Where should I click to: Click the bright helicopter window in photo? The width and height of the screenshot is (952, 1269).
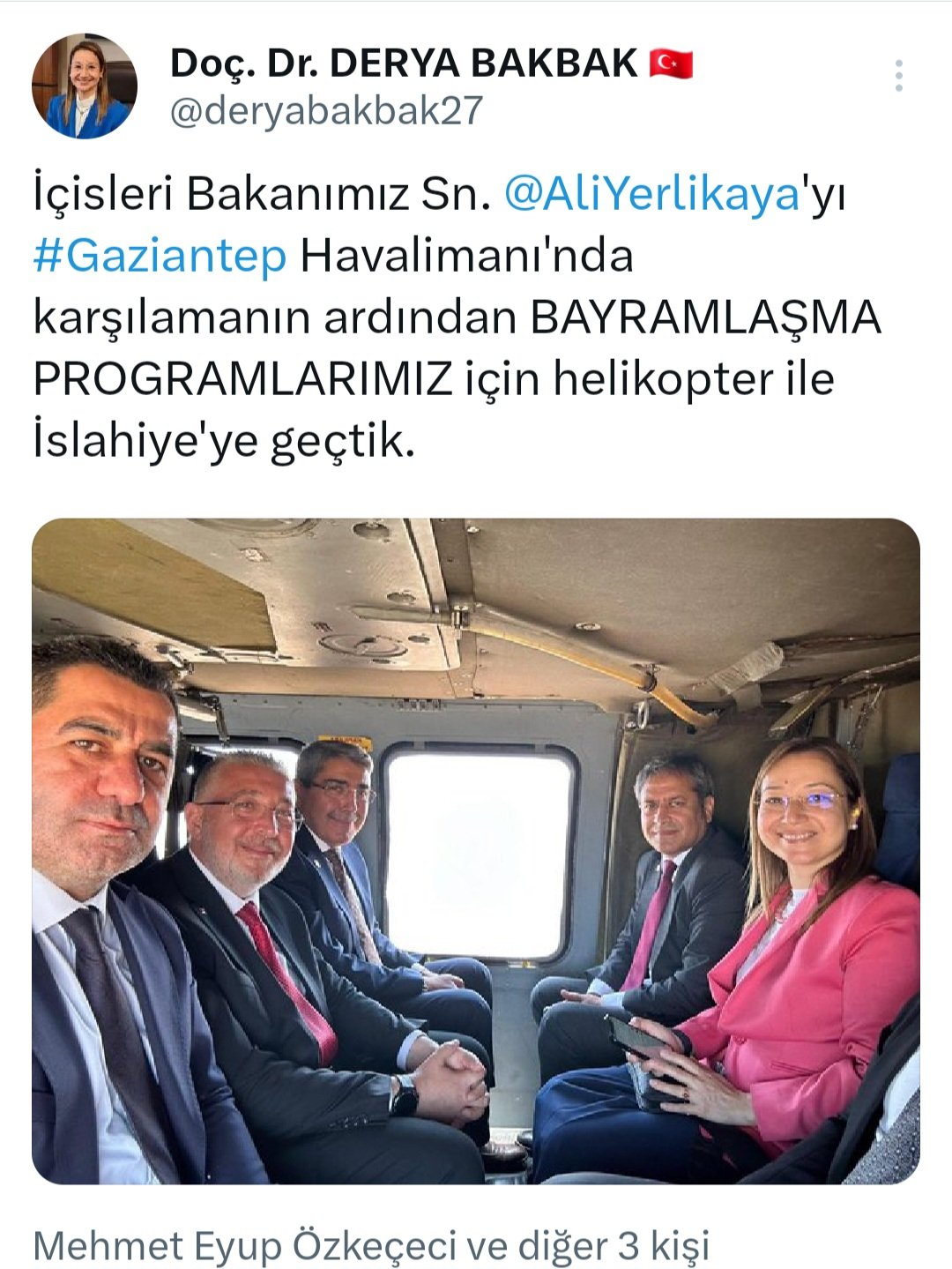[480, 853]
